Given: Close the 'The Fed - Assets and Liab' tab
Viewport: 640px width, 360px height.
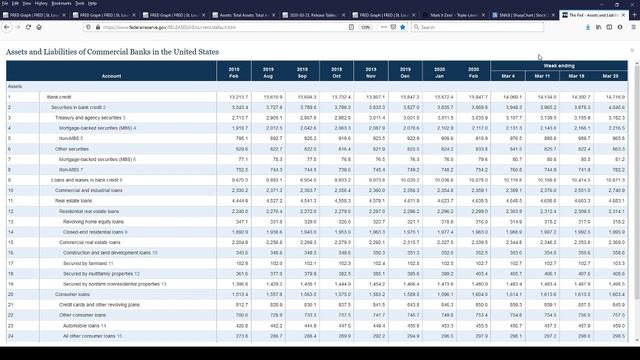Looking at the screenshot, I should click(x=623, y=15).
